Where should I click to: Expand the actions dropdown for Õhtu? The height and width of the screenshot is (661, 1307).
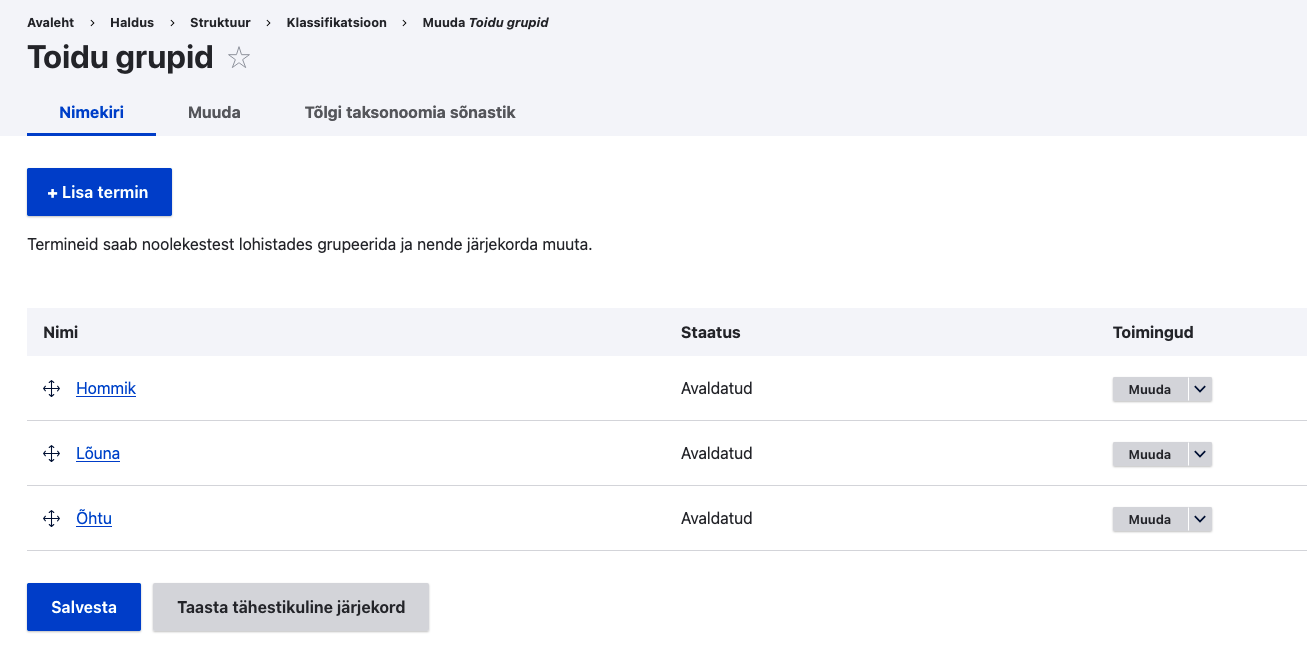[x=1201, y=519]
